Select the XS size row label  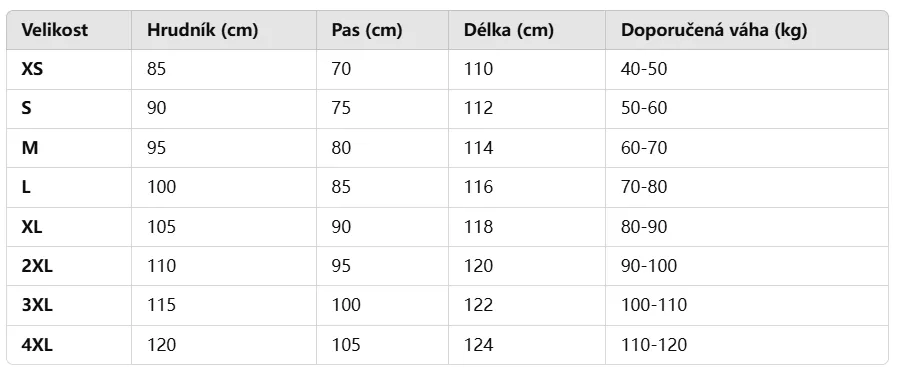click(x=32, y=69)
